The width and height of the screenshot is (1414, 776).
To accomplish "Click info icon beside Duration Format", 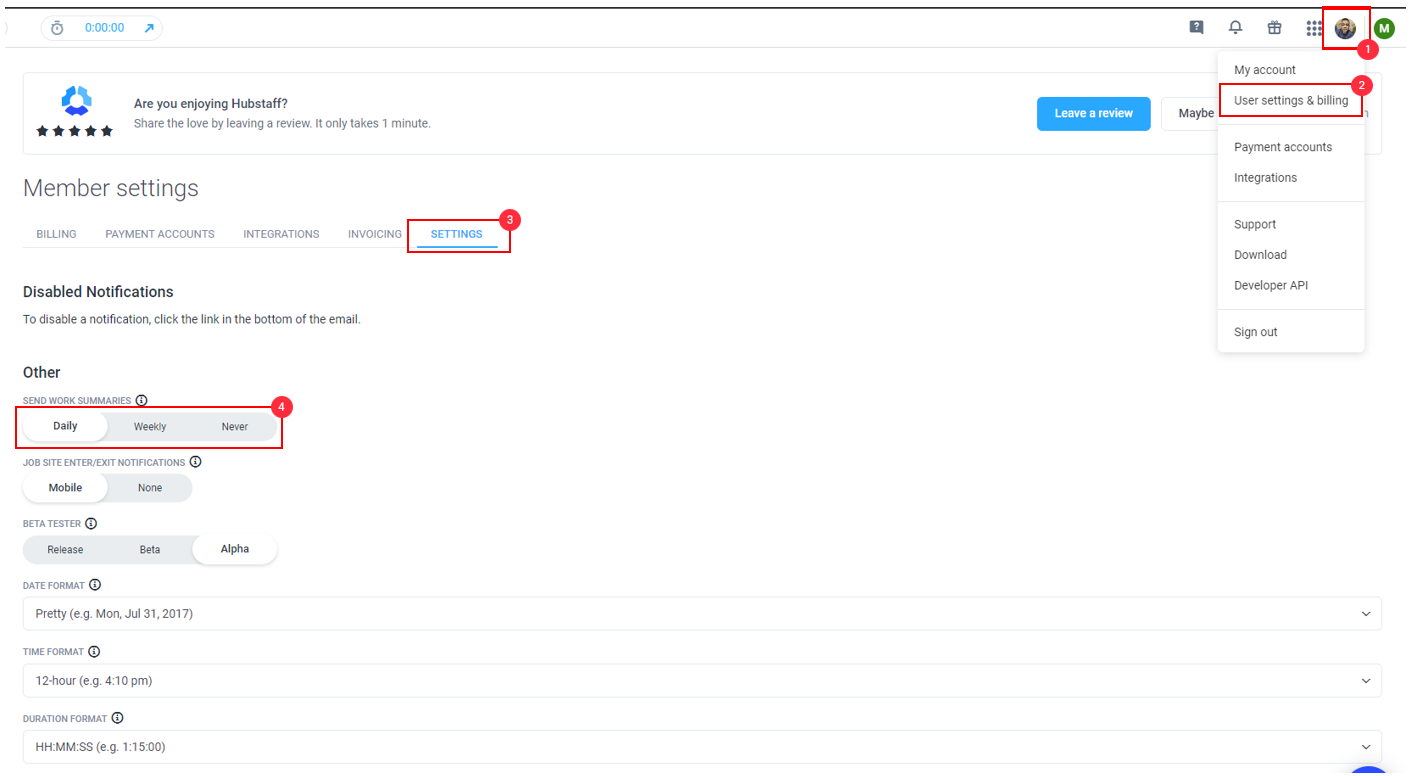I will coord(117,718).
